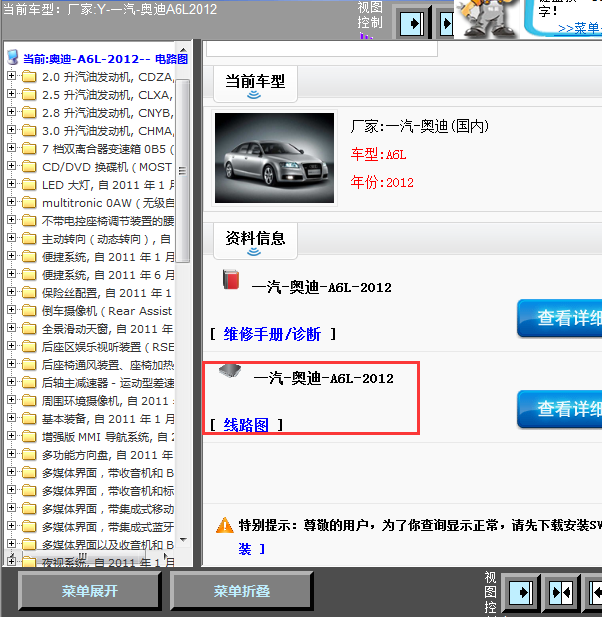
Task: Click the tree vertical scrollbar thumb
Action: tap(183, 170)
